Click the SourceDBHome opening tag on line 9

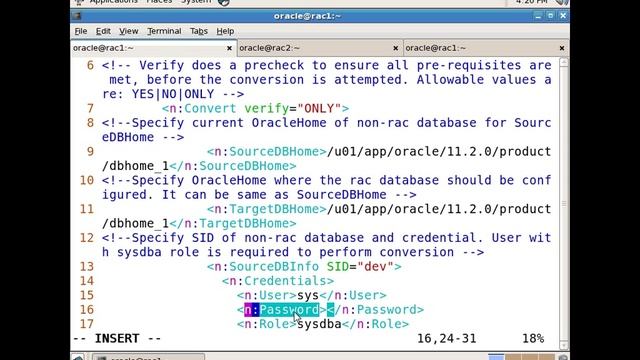(x=267, y=151)
